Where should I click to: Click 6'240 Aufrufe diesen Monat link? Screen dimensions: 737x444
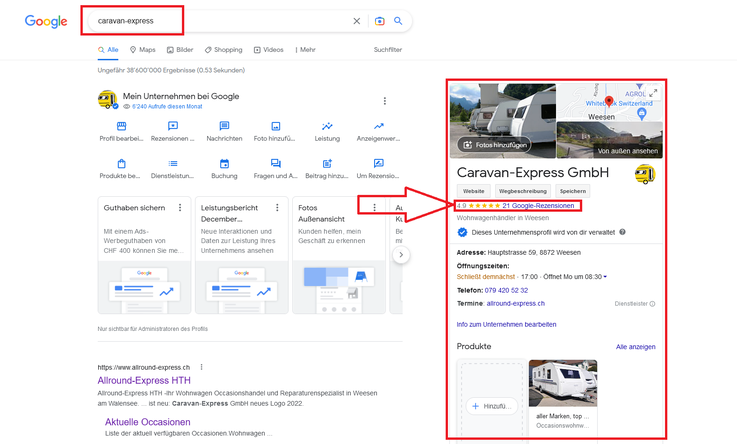click(167, 107)
